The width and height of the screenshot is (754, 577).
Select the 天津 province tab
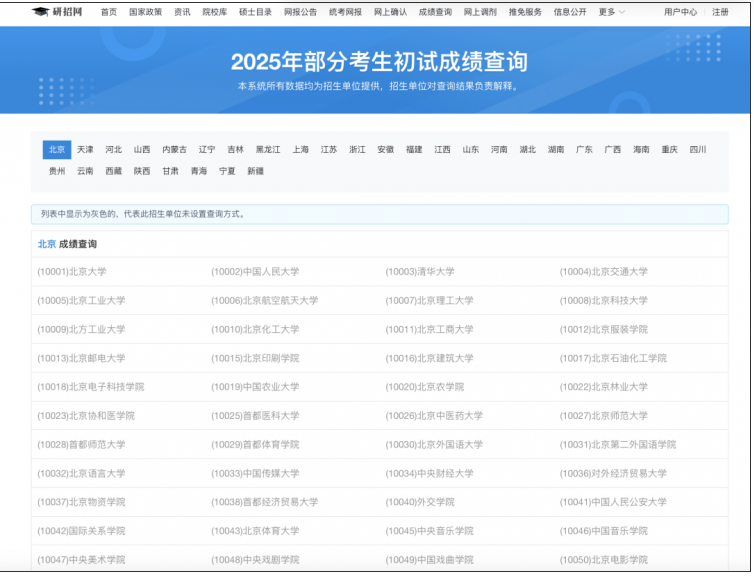[85, 150]
